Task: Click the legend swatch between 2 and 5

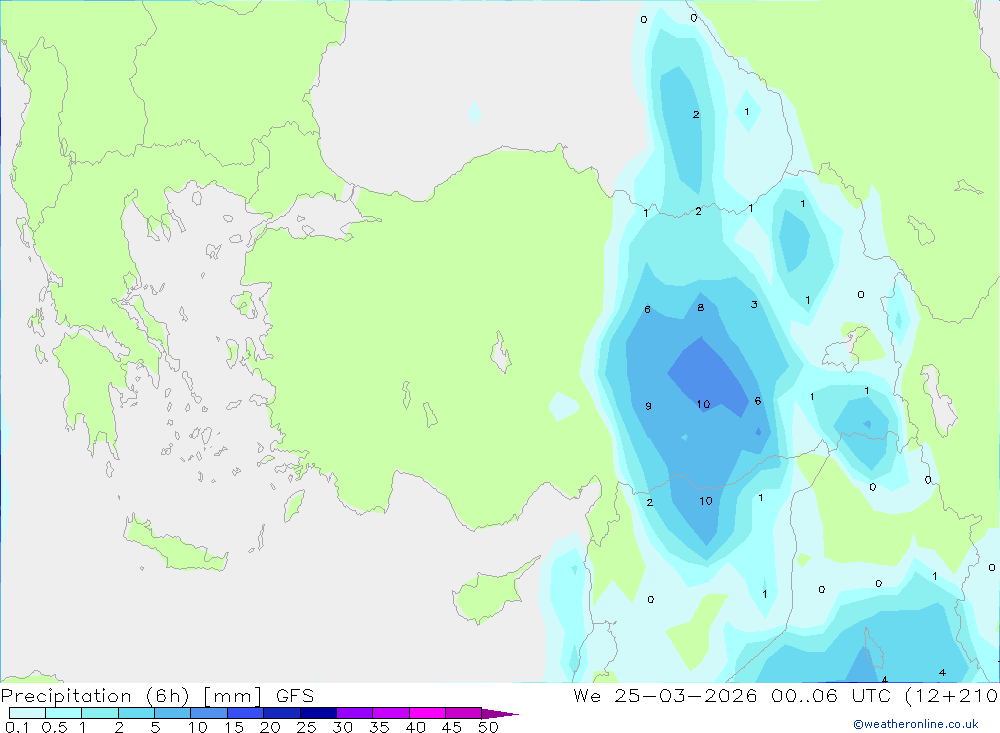Action: point(136,713)
